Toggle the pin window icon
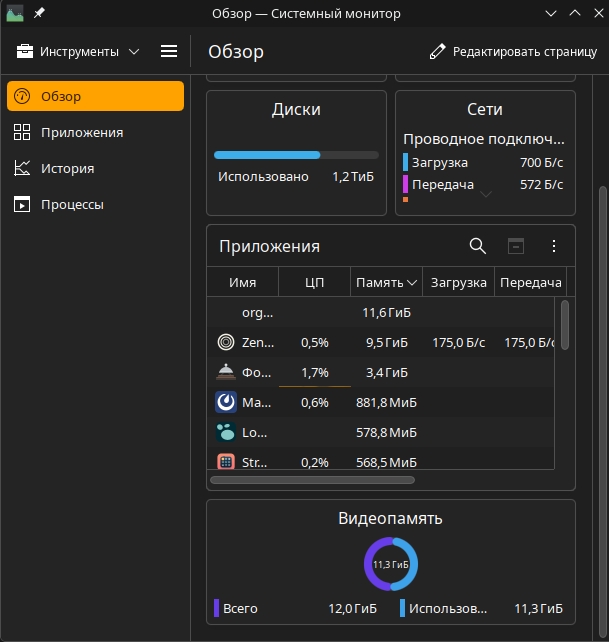609x642 pixels. 39,14
